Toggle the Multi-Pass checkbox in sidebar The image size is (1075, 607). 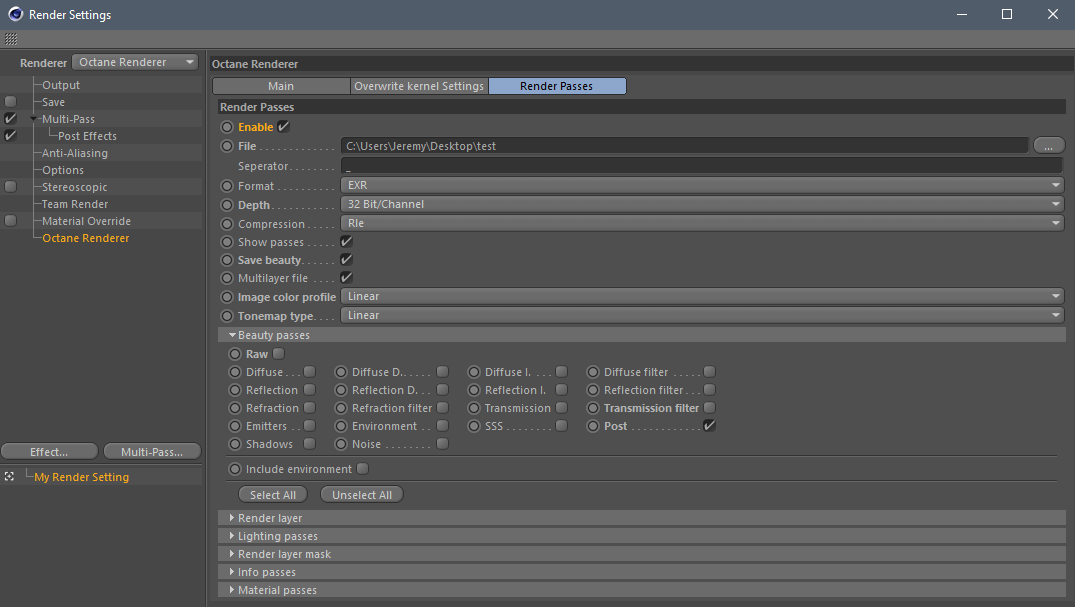coord(10,118)
